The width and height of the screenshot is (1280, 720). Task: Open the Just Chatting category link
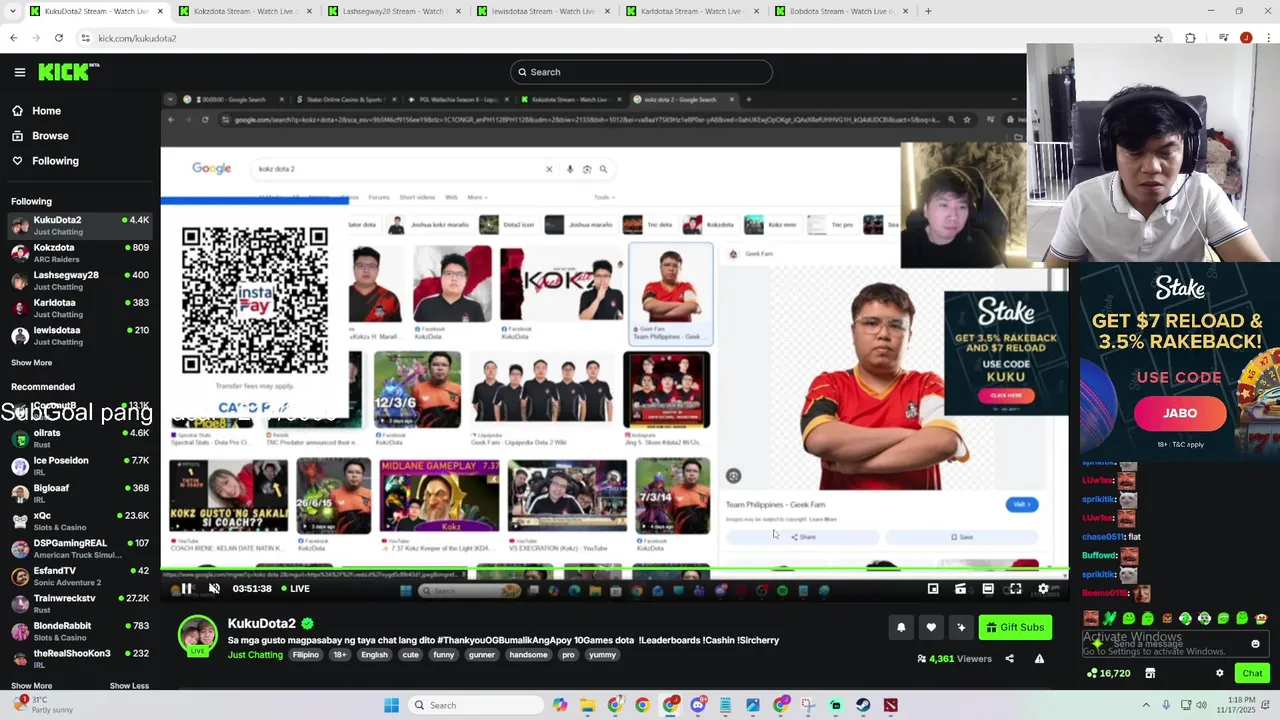tap(255, 655)
